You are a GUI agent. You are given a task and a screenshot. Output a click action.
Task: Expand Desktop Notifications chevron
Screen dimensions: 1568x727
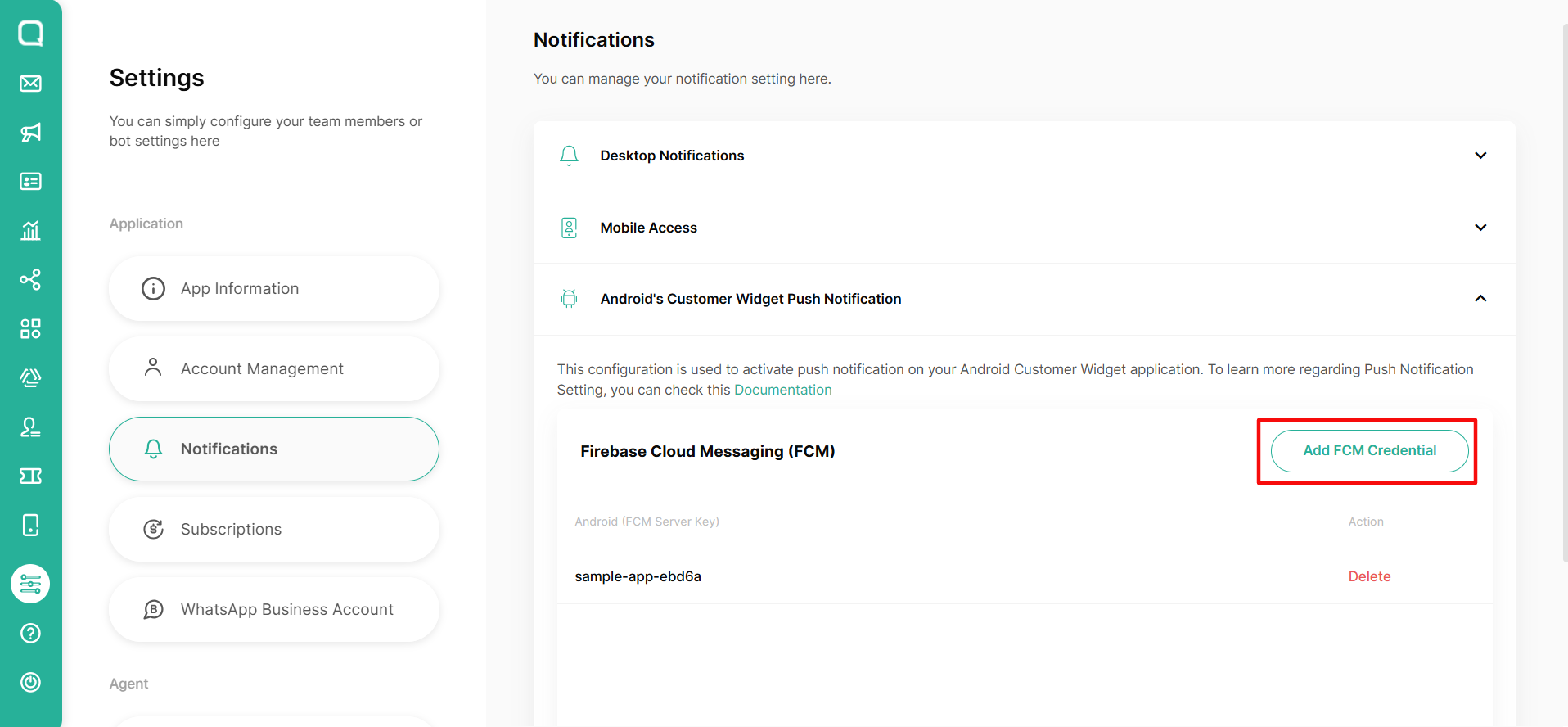coord(1480,156)
